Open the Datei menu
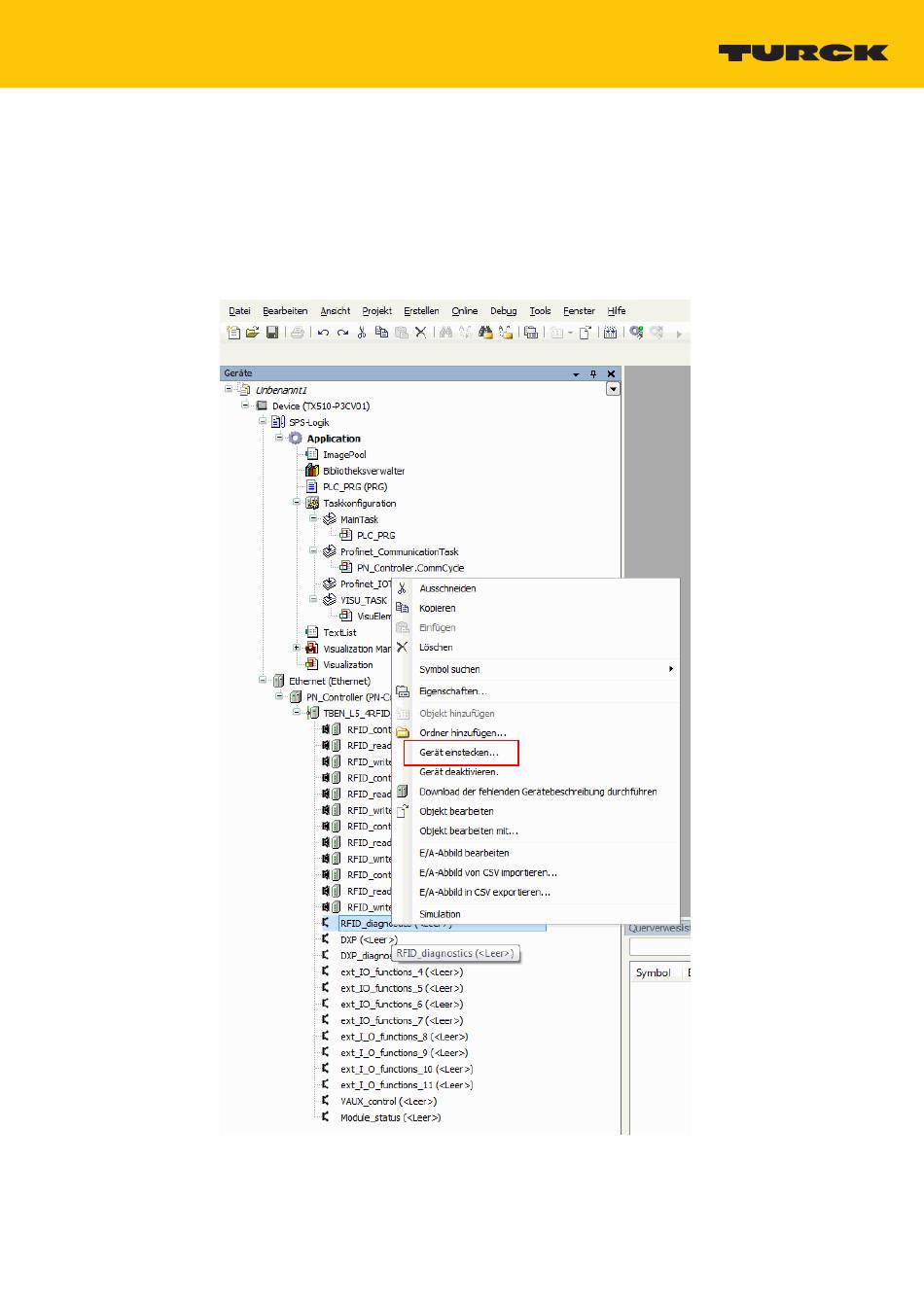This screenshot has height=1307, width=924. [239, 311]
